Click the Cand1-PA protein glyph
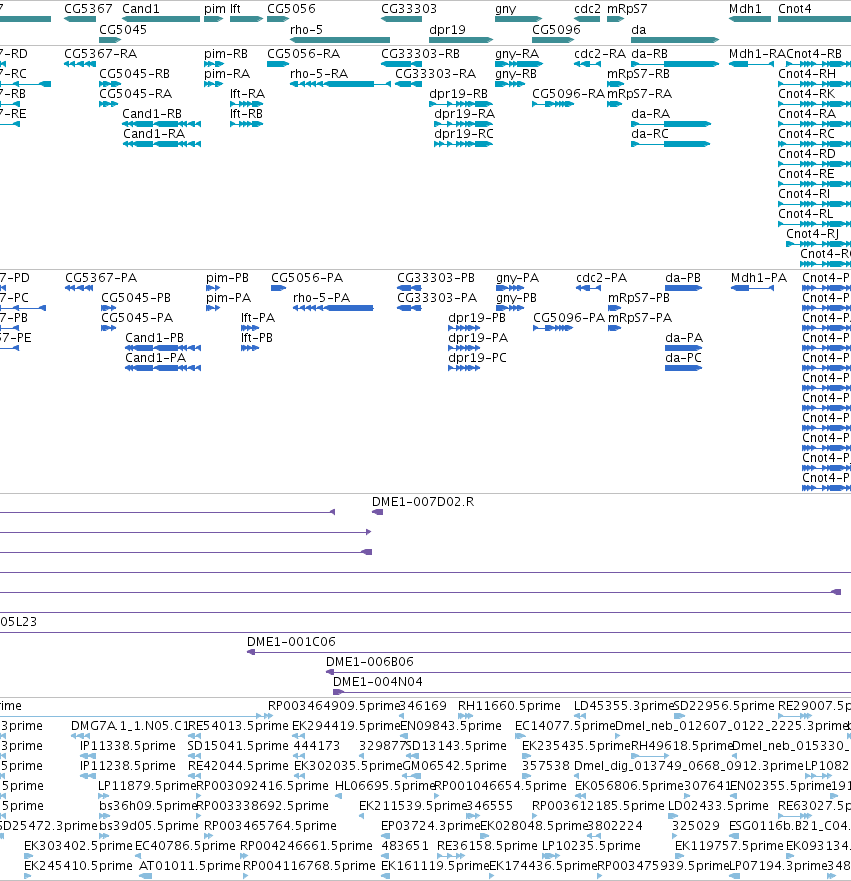 (163, 368)
